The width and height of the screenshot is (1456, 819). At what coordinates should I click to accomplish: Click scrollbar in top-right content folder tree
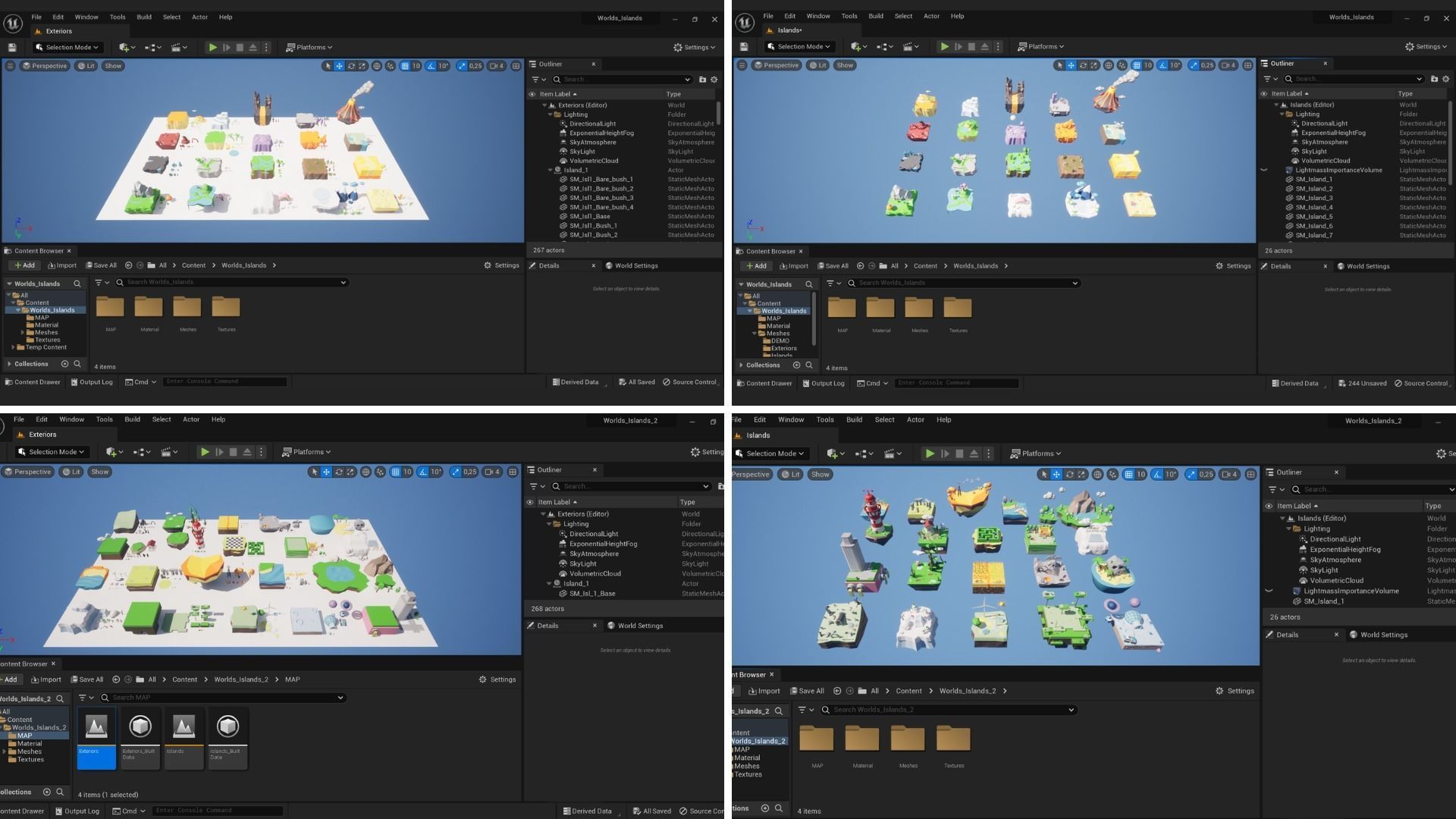tap(814, 318)
